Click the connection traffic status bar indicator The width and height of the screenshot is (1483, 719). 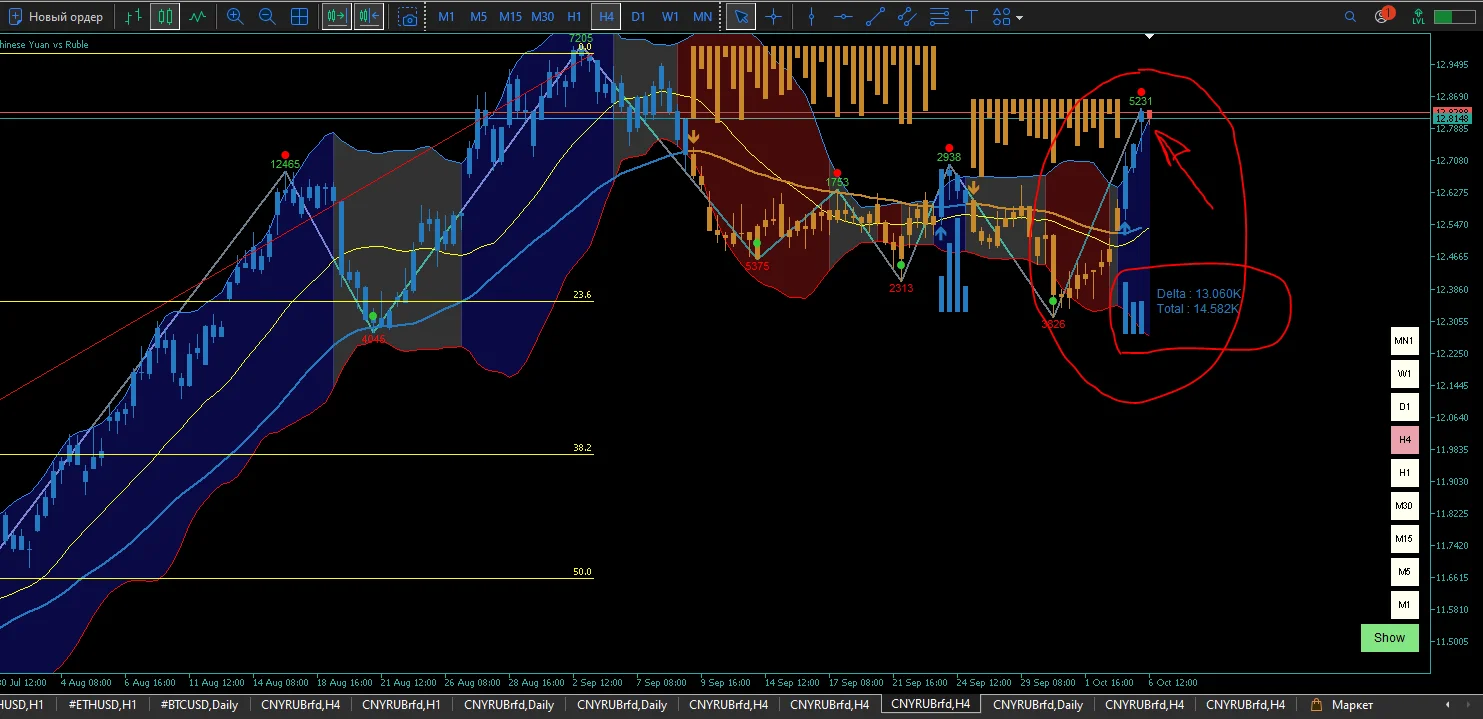[1454, 17]
